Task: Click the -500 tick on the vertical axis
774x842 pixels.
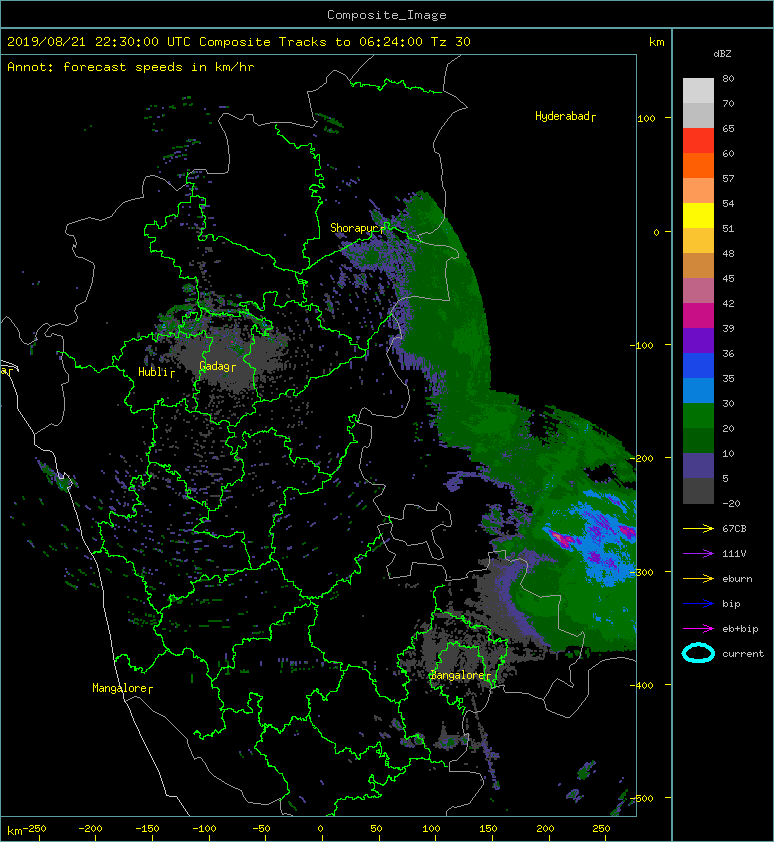Action: tap(642, 799)
